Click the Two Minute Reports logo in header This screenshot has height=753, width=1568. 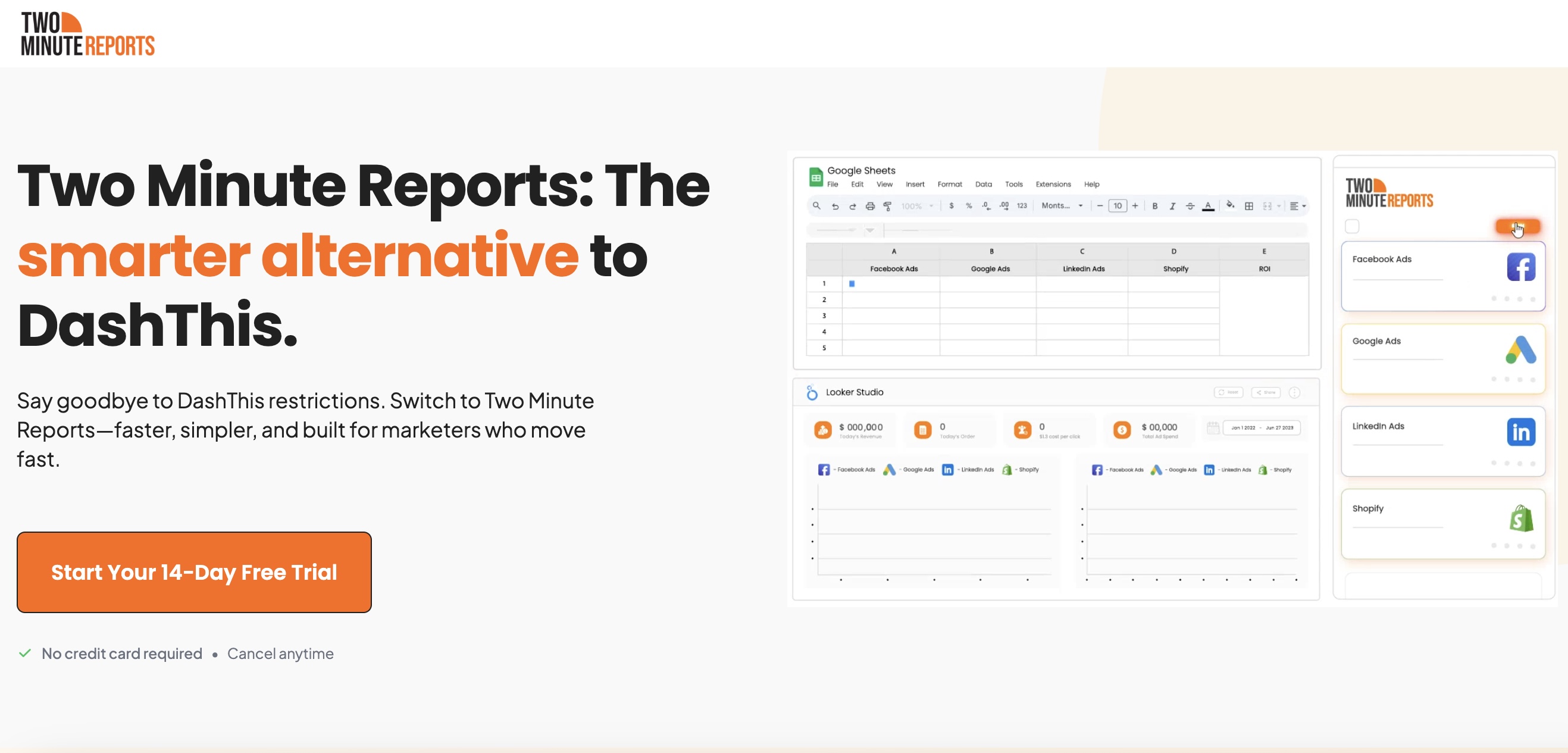[x=87, y=34]
